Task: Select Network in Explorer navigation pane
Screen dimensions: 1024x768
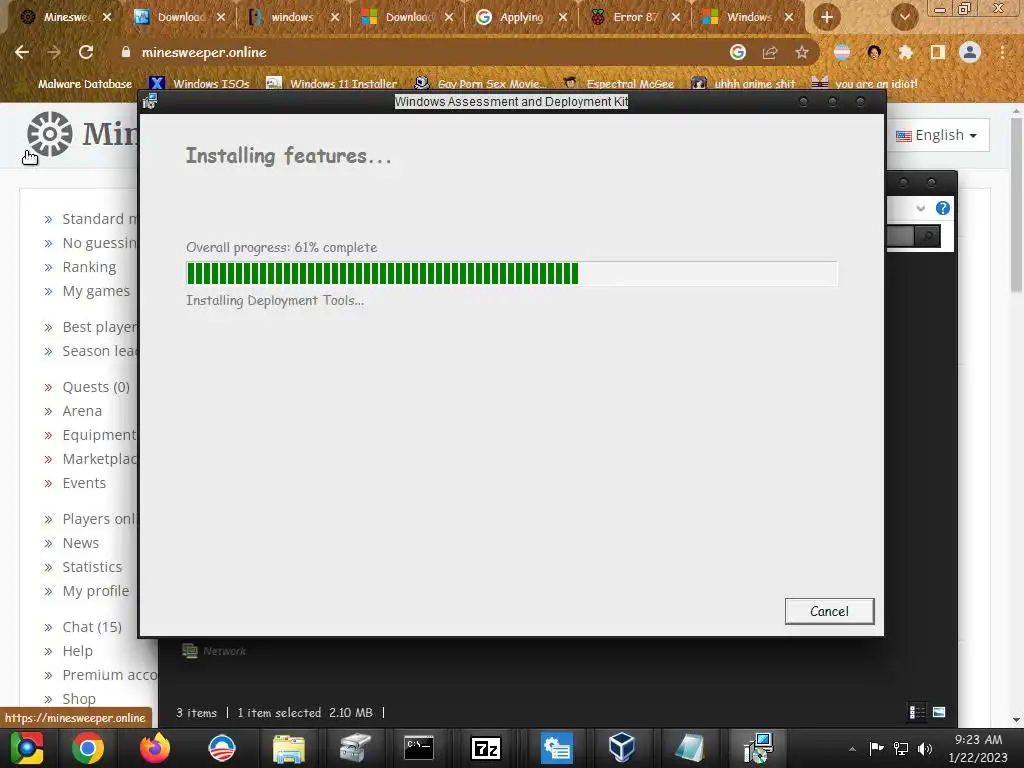Action: coord(214,651)
